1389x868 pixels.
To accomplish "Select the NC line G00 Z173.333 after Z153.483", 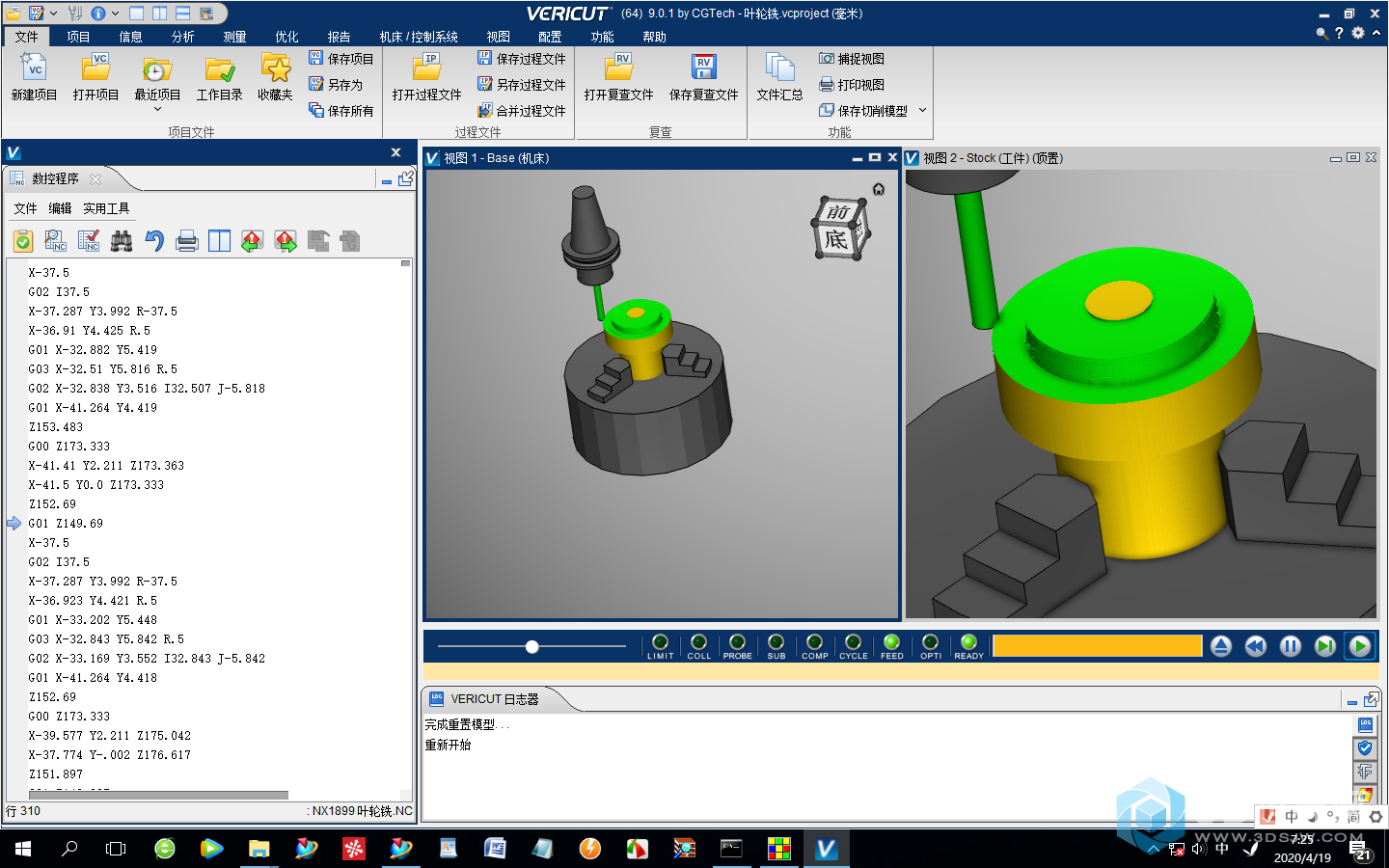I will 69,447.
